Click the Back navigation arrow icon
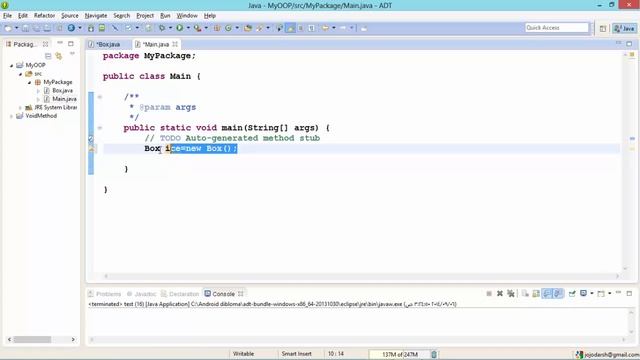The height and width of the screenshot is (360, 640). pos(325,28)
